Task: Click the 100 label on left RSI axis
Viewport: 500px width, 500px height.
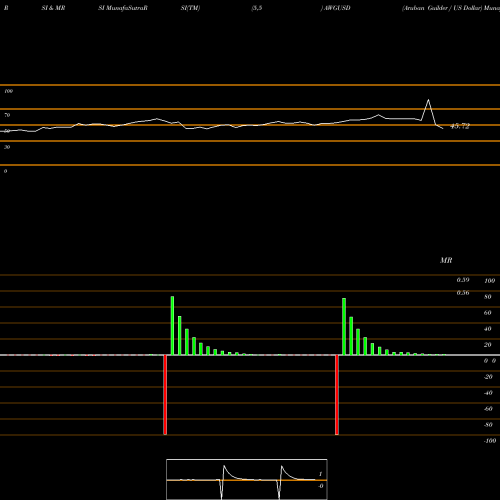Action: 8,91
